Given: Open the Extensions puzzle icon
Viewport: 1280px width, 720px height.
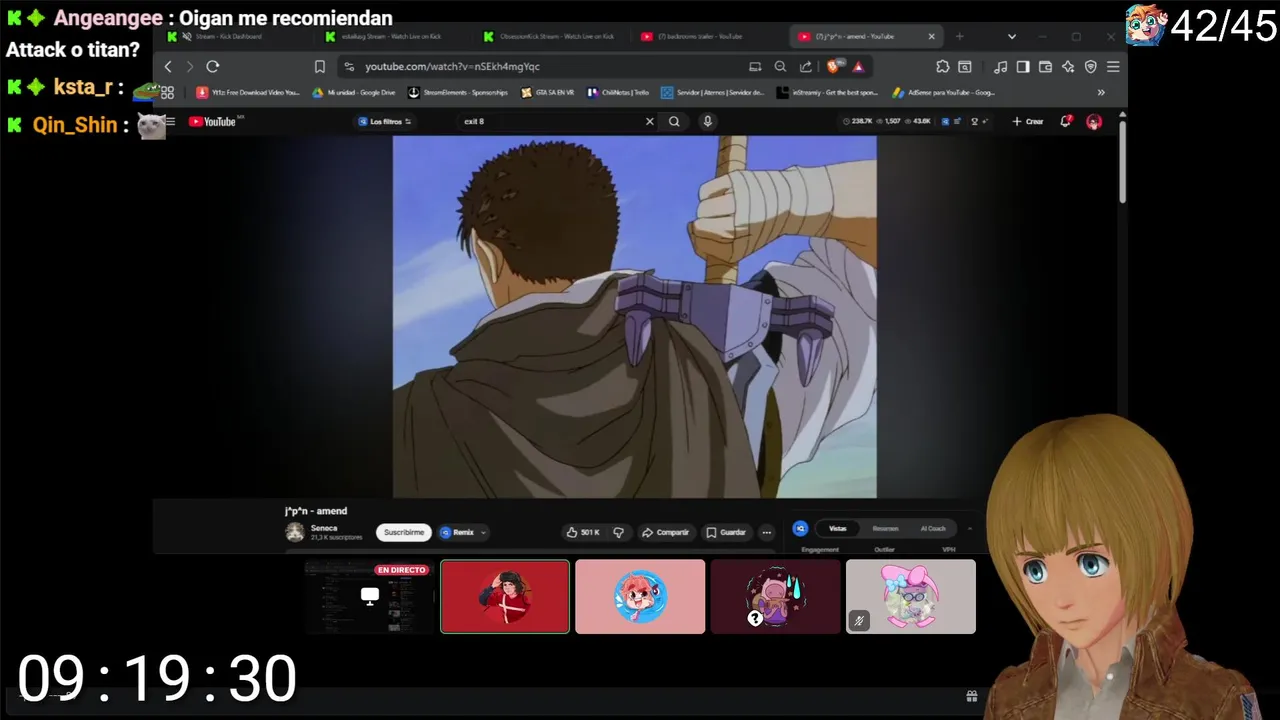Looking at the screenshot, I should tap(942, 67).
